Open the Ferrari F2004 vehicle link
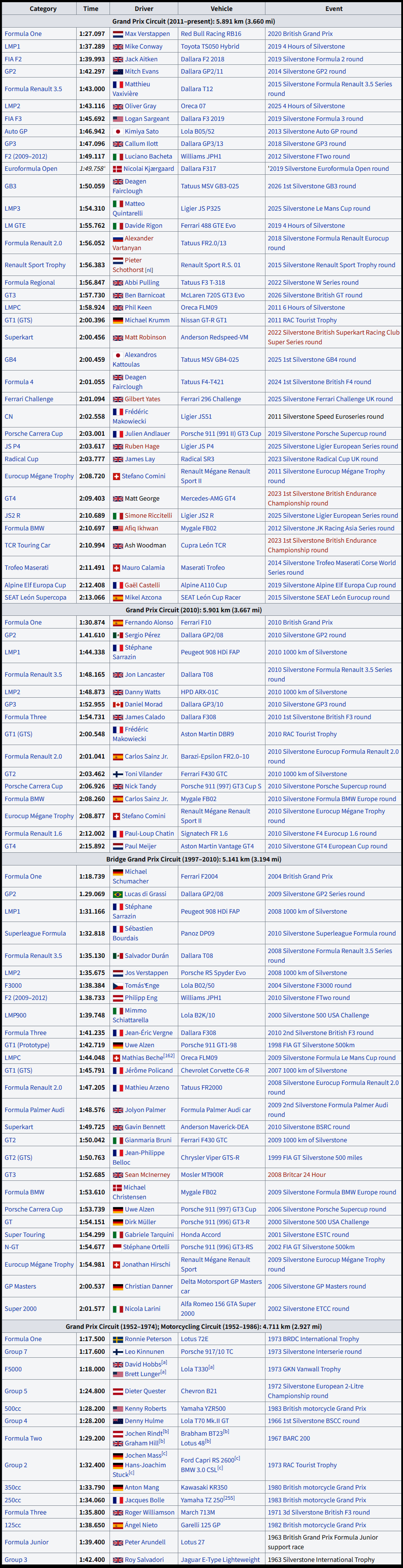 tap(199, 877)
